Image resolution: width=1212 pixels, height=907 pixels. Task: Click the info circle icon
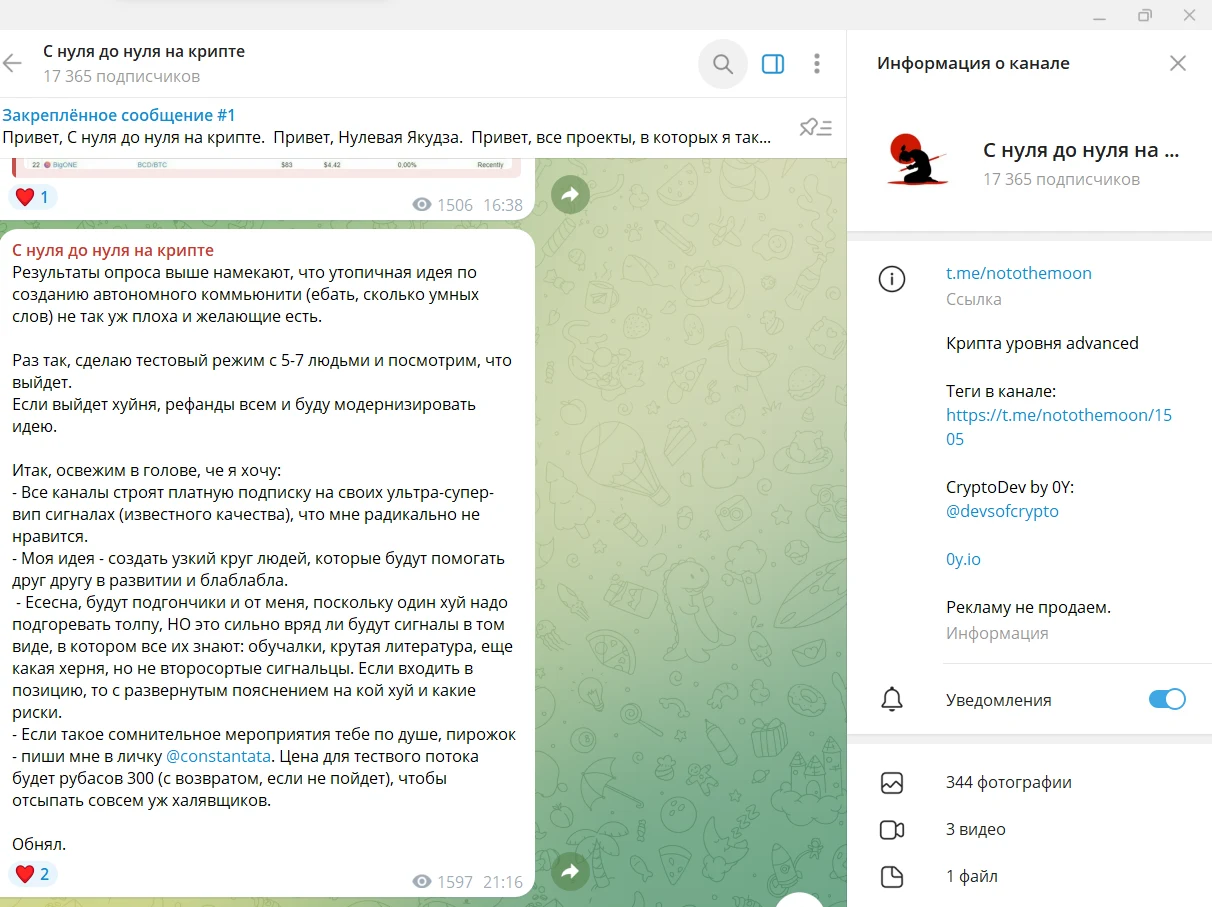pos(891,279)
